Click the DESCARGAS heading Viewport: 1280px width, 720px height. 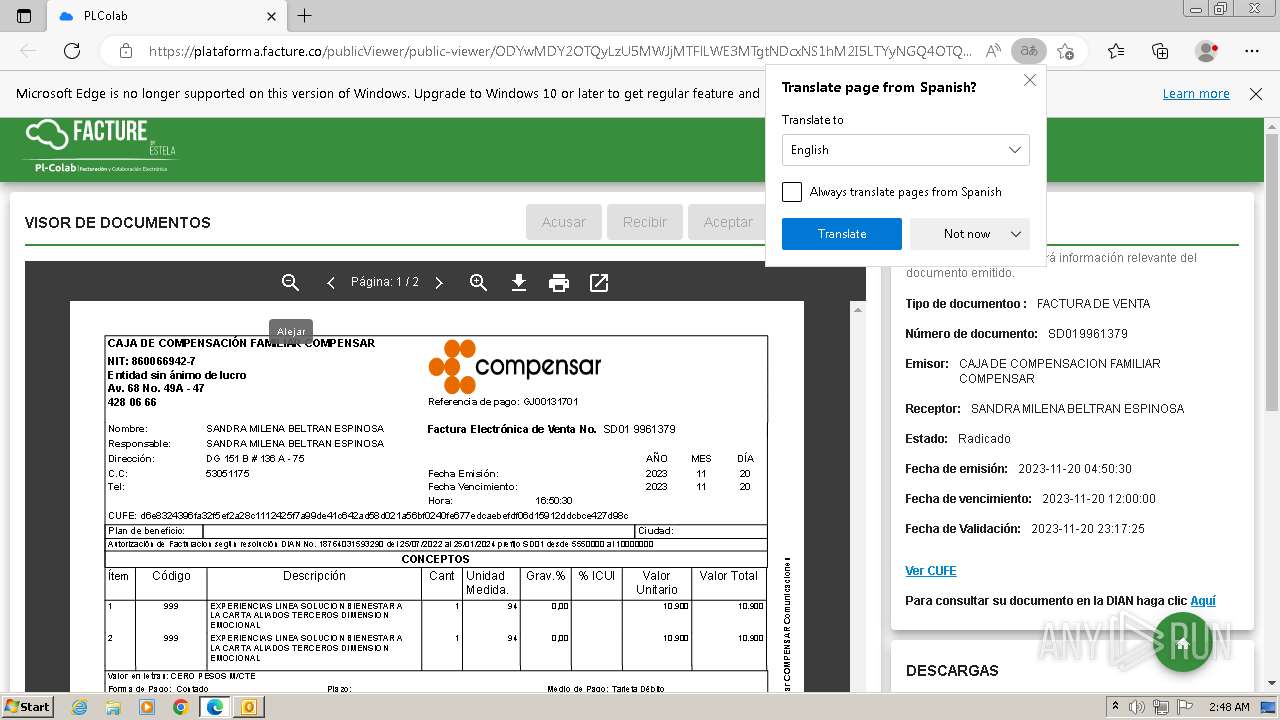pyautogui.click(x=952, y=671)
